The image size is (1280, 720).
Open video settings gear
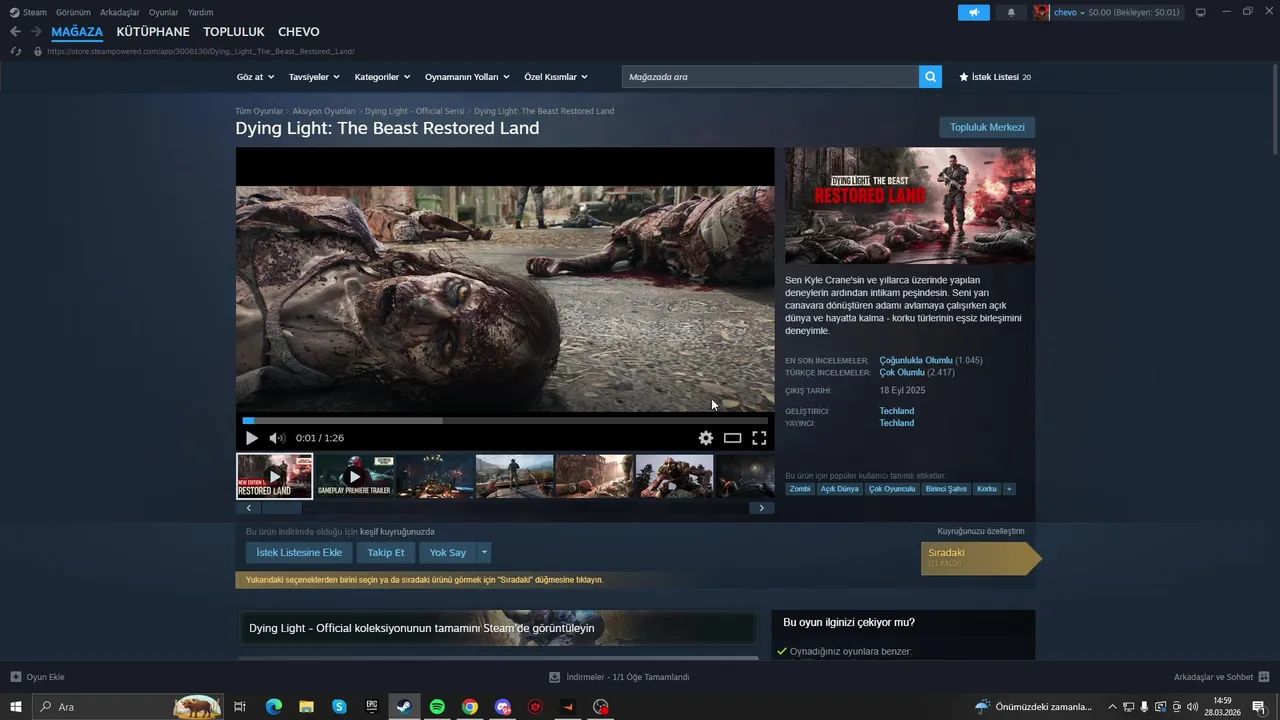tap(706, 438)
